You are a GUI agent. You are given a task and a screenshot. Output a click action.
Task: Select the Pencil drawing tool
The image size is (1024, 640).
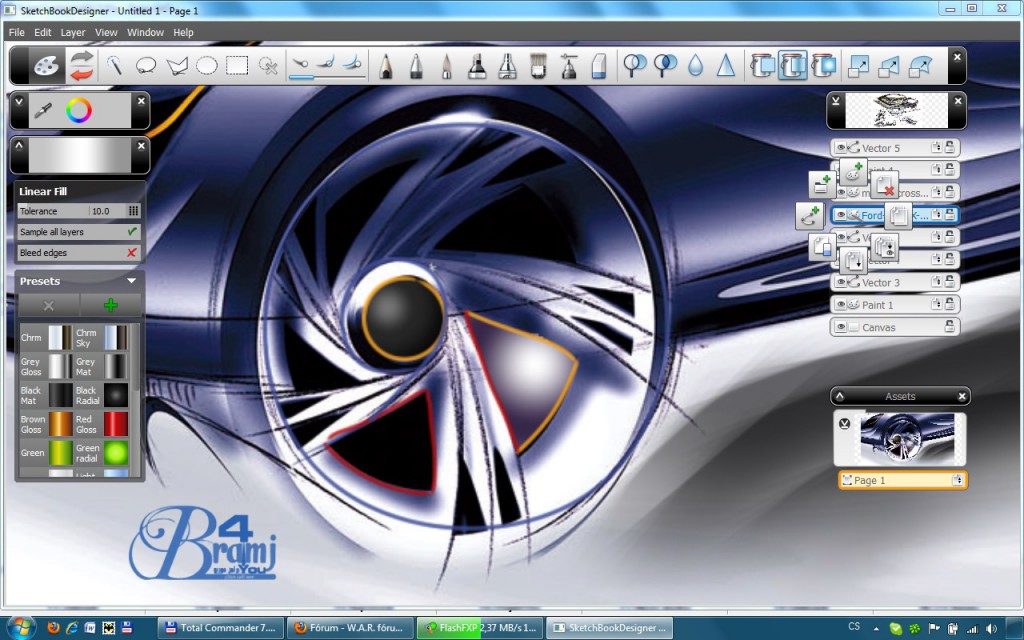click(387, 66)
